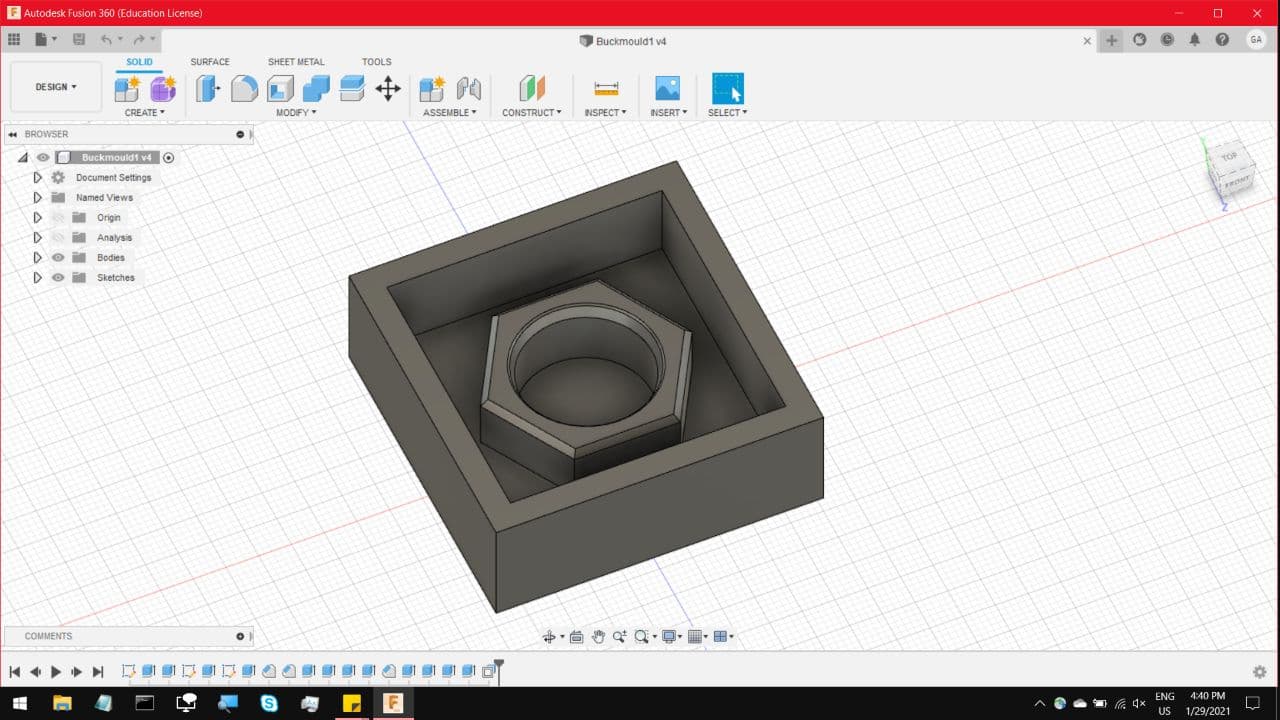This screenshot has width=1280, height=720.
Task: Open the GA user account menu
Action: (x=1256, y=40)
